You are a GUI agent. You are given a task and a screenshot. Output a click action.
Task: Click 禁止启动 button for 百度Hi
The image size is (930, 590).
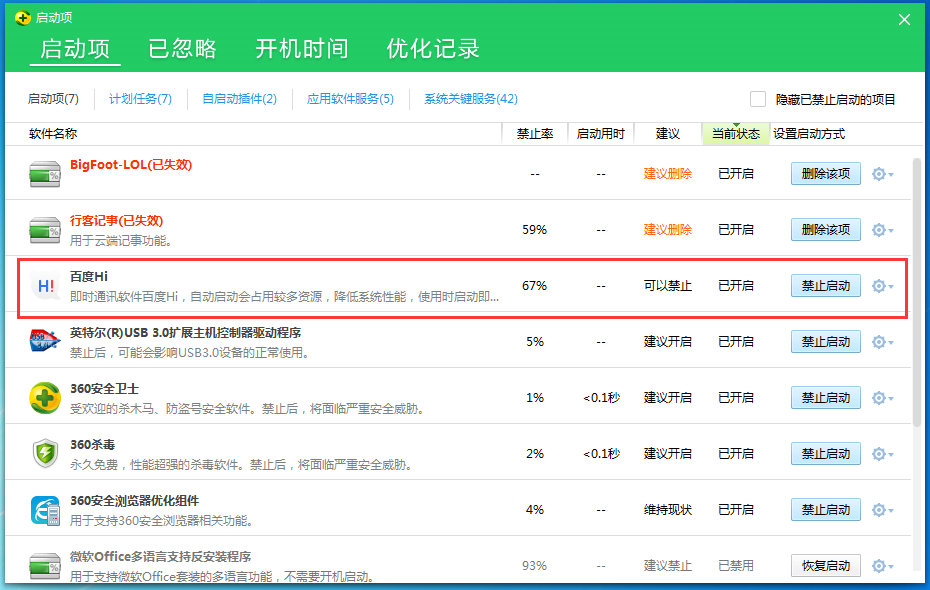pos(825,285)
